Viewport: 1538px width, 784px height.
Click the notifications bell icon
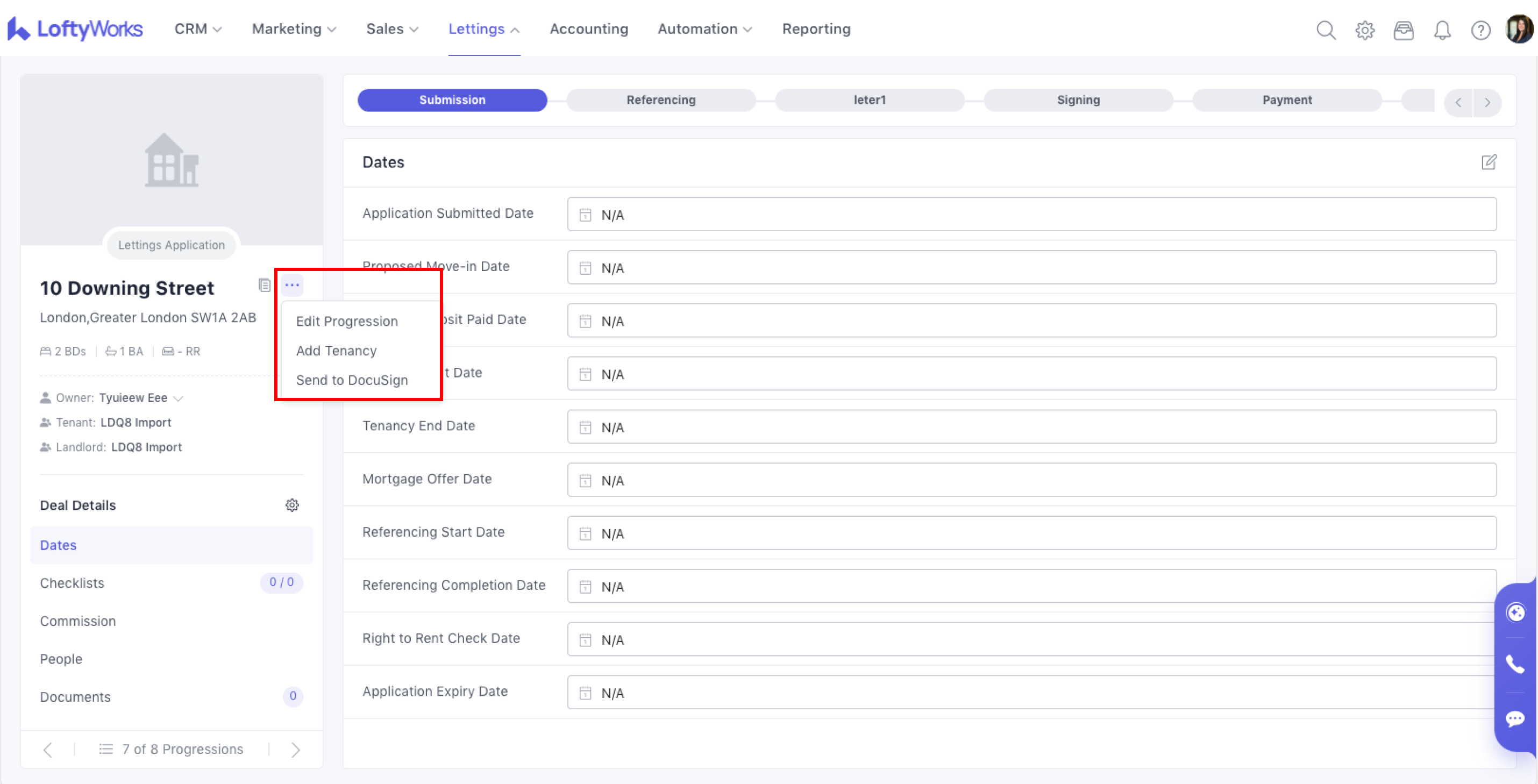[x=1442, y=30]
